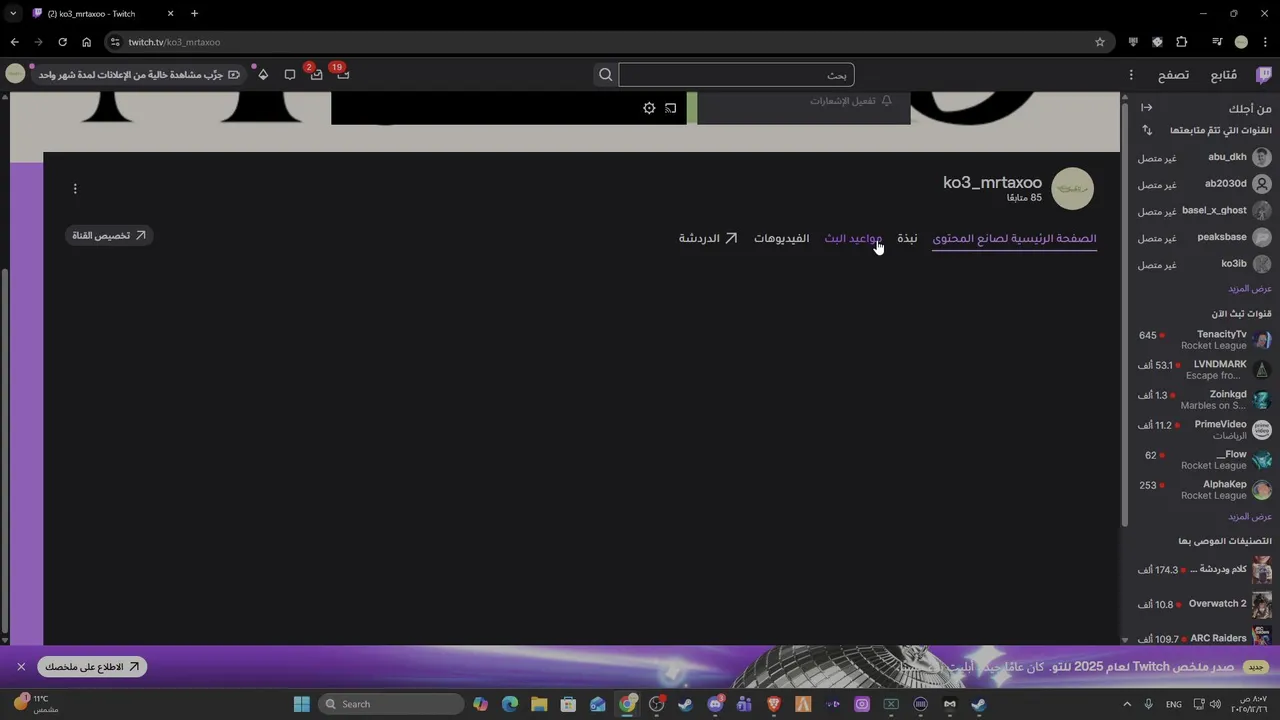Screen dimensions: 1280x720
Task: Open ko3ib channel in sidebar
Action: pyautogui.click(x=1204, y=264)
